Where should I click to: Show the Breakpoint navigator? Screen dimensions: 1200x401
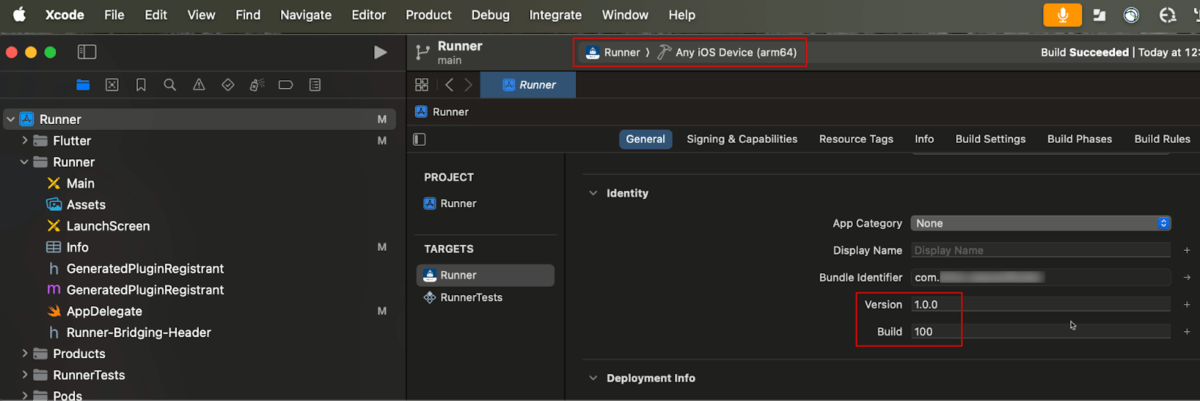[x=286, y=85]
